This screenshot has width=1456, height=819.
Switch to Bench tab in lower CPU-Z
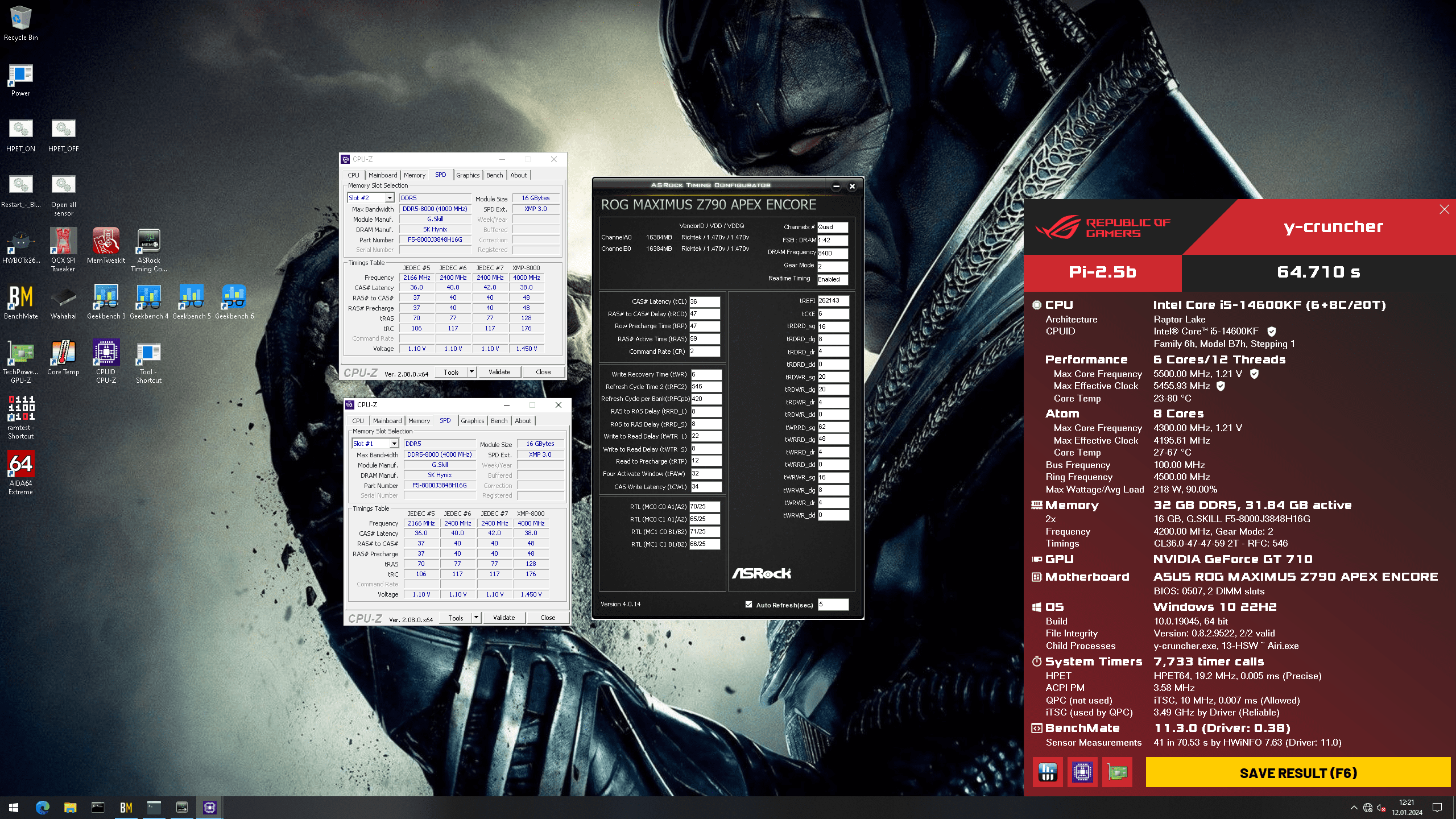click(499, 421)
